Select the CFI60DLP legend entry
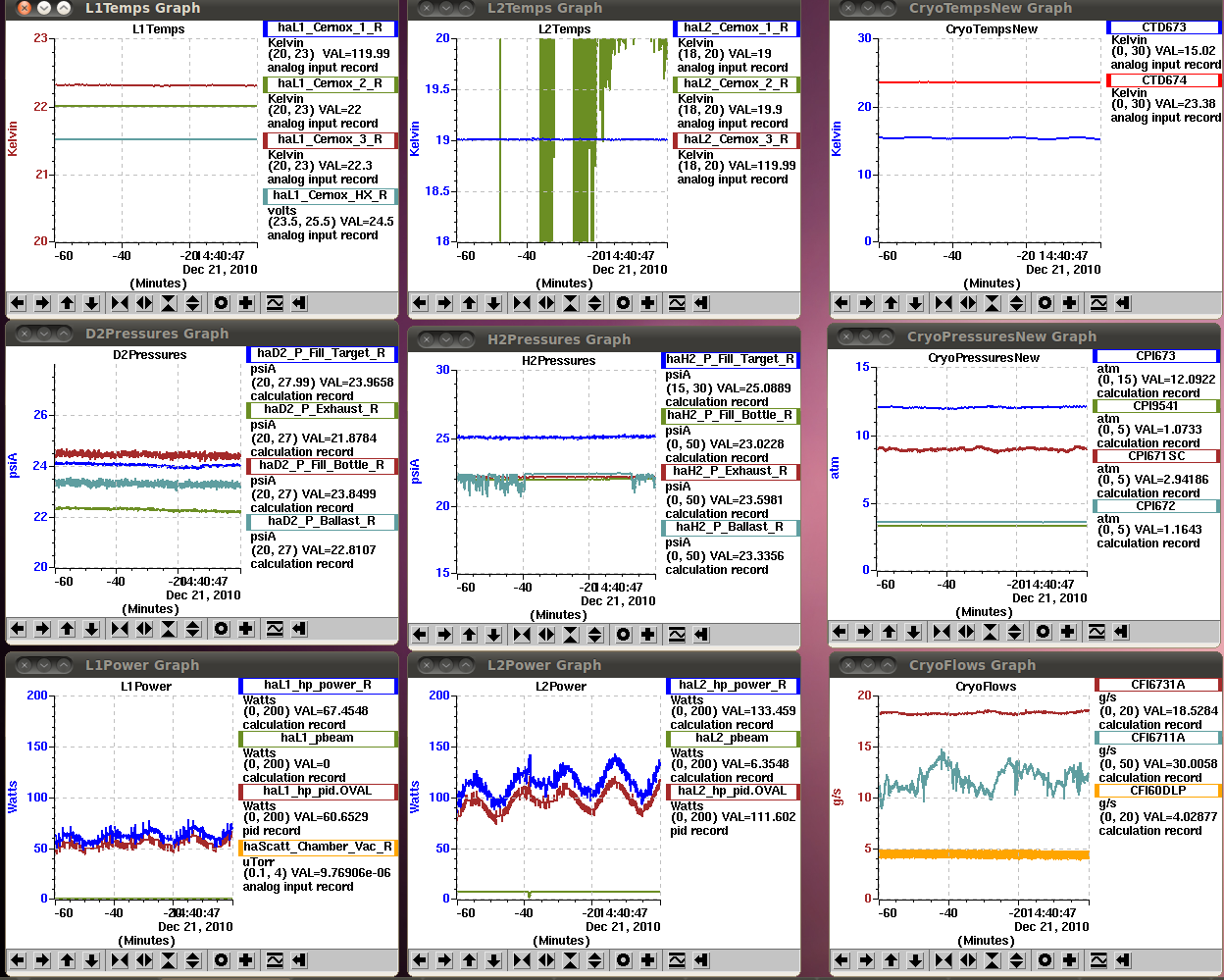1224x980 pixels. (1158, 791)
